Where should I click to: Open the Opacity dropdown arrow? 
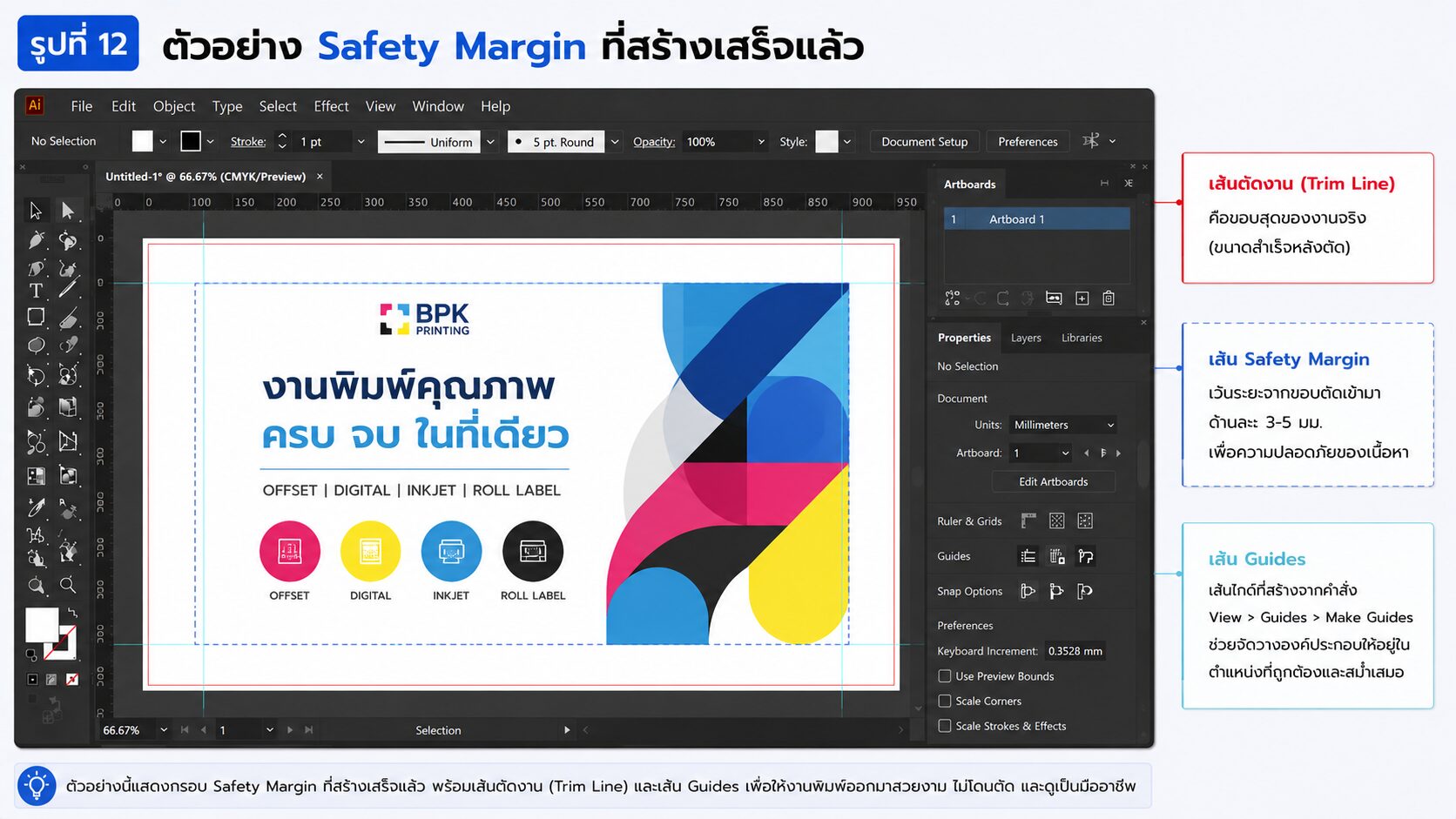761,142
